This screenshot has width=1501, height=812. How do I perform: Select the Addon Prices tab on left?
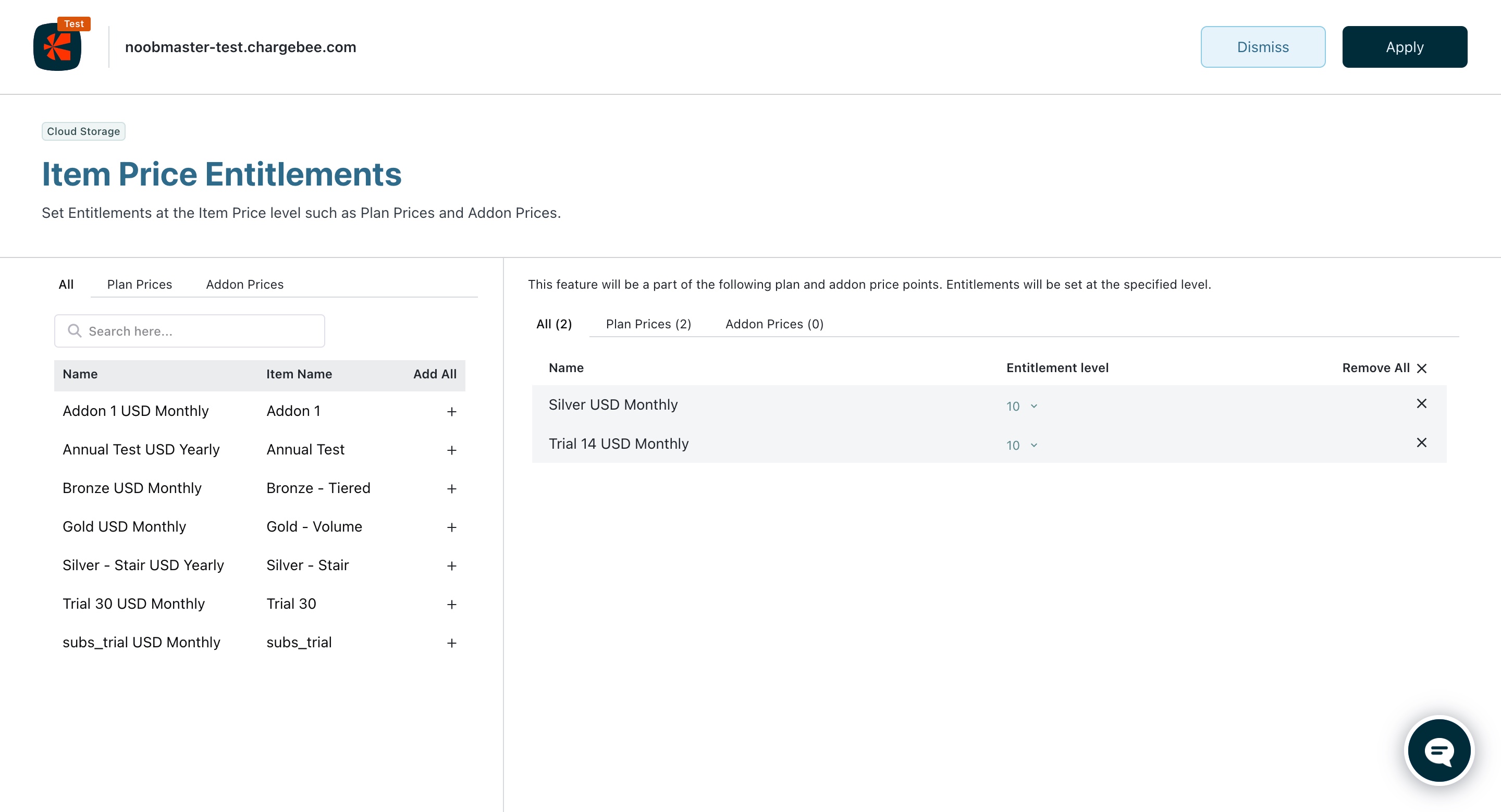pos(245,284)
